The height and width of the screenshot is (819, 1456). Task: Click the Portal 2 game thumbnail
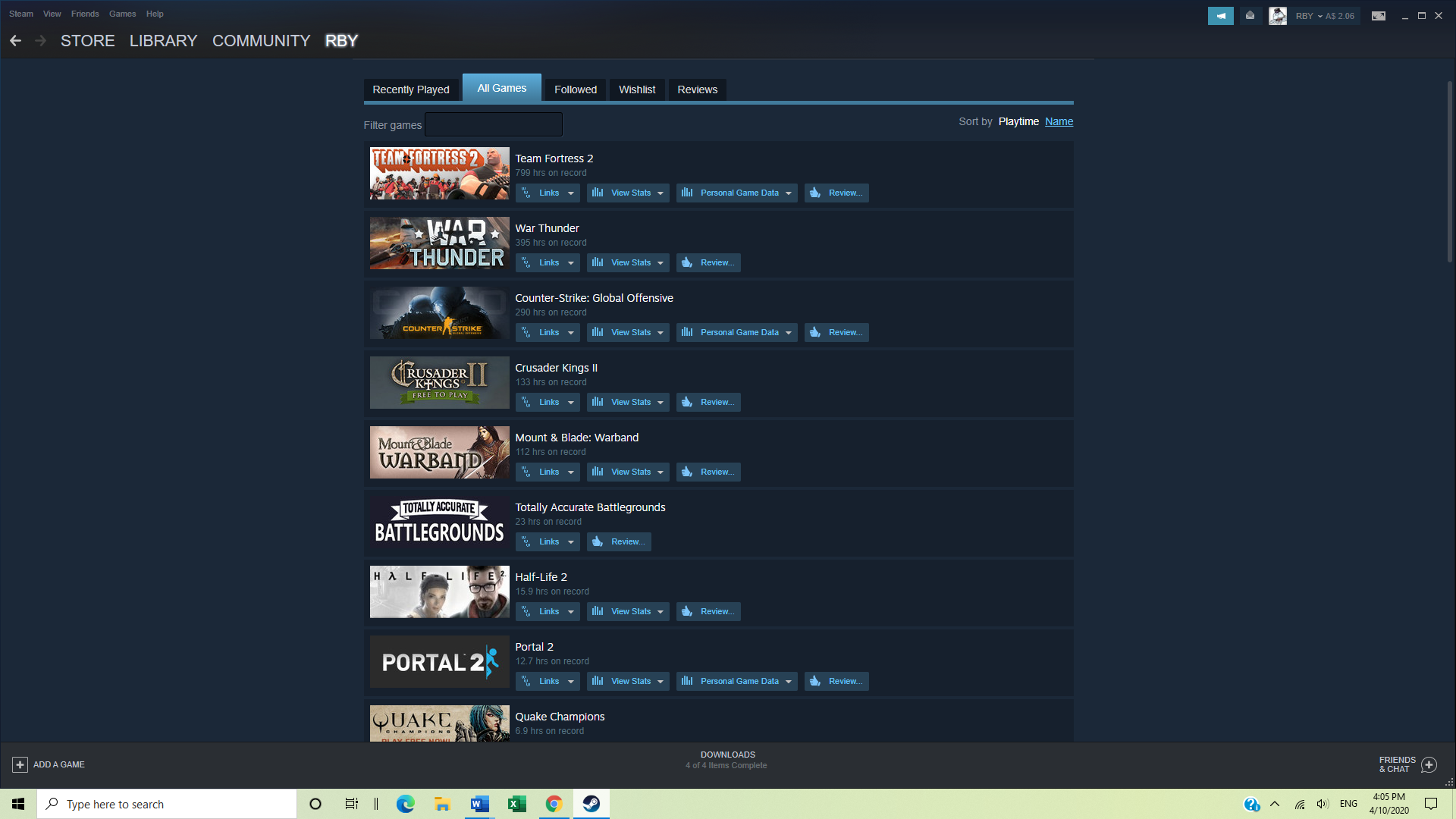point(439,661)
